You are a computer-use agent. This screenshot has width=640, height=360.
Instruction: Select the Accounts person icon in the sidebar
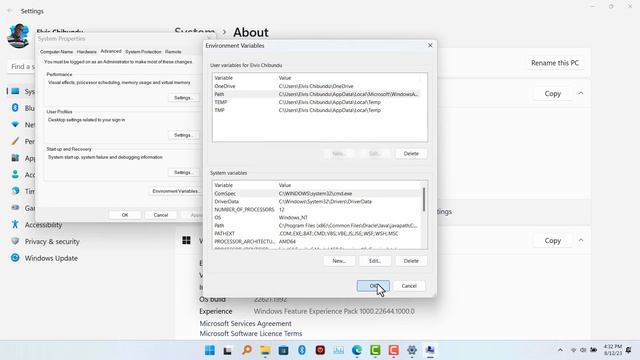click(15, 175)
